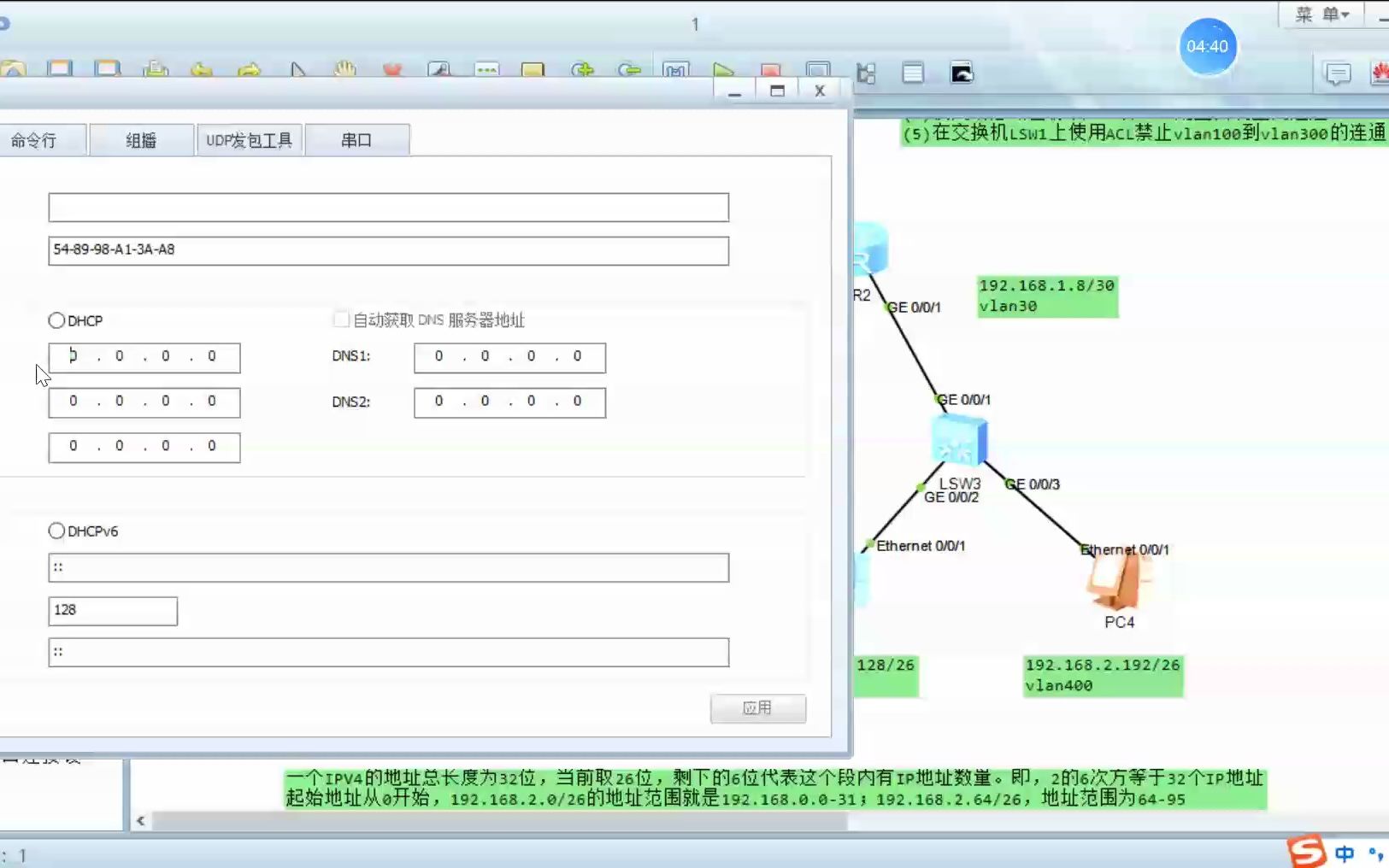Click the 04:40 timer bubble
The width and height of the screenshot is (1389, 868).
(1207, 46)
